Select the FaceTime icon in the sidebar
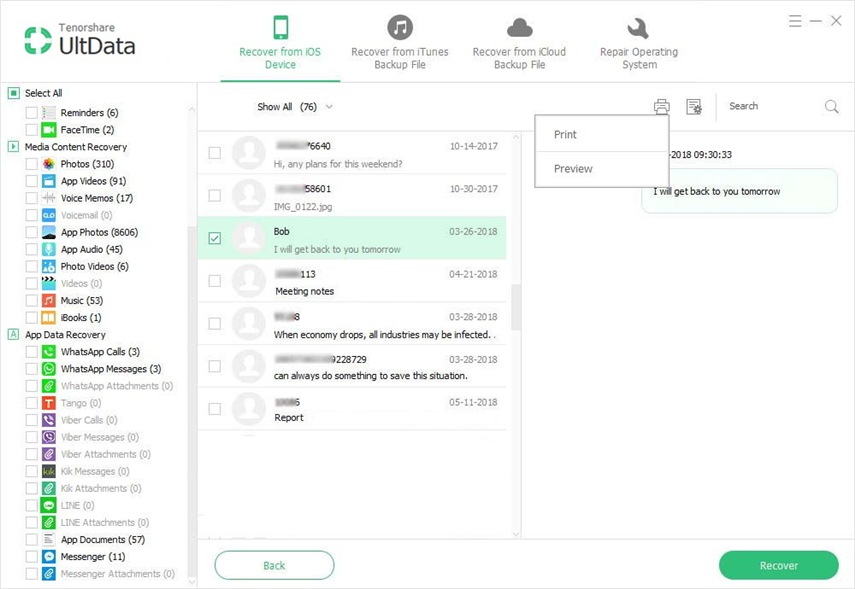The width and height of the screenshot is (855, 589). coord(48,130)
